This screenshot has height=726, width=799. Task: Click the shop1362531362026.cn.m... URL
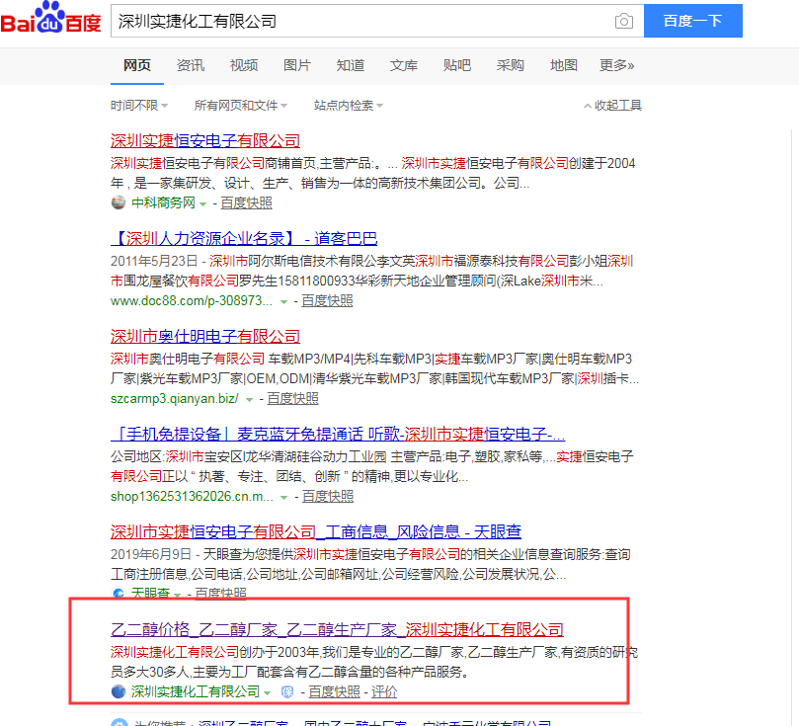(192, 496)
